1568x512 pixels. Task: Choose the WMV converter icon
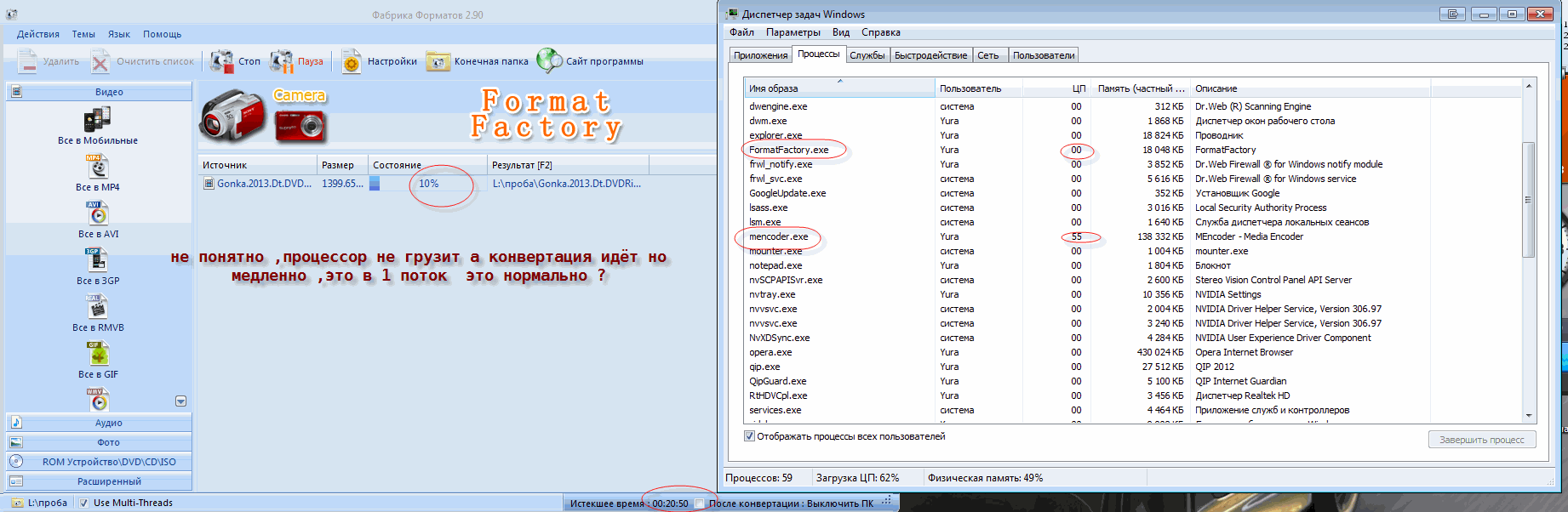point(97,399)
